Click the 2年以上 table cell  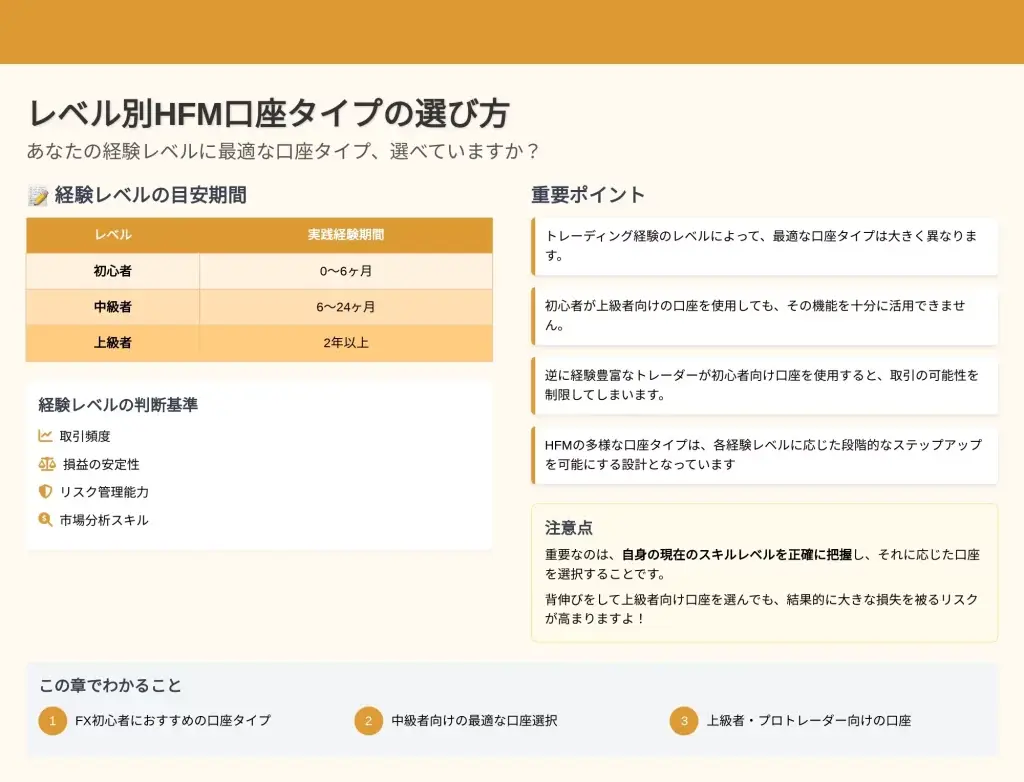(346, 343)
